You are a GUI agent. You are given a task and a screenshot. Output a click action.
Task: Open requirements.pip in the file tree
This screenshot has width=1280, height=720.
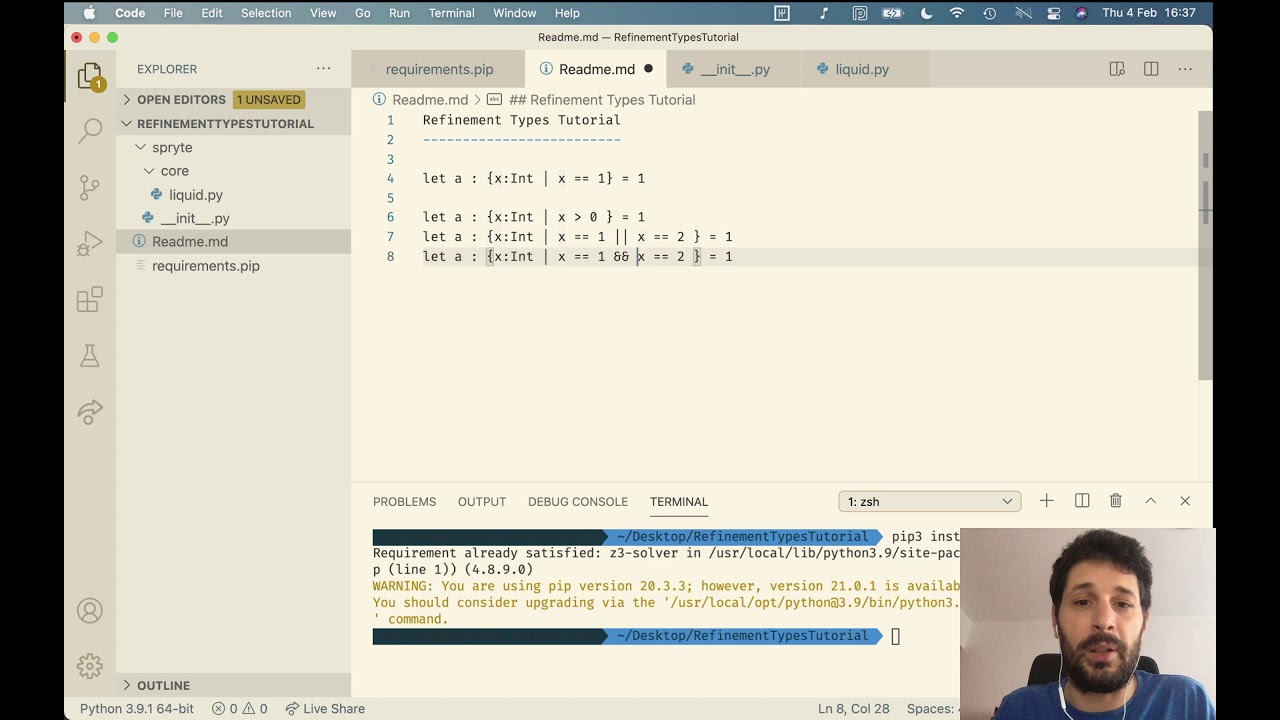[205, 266]
